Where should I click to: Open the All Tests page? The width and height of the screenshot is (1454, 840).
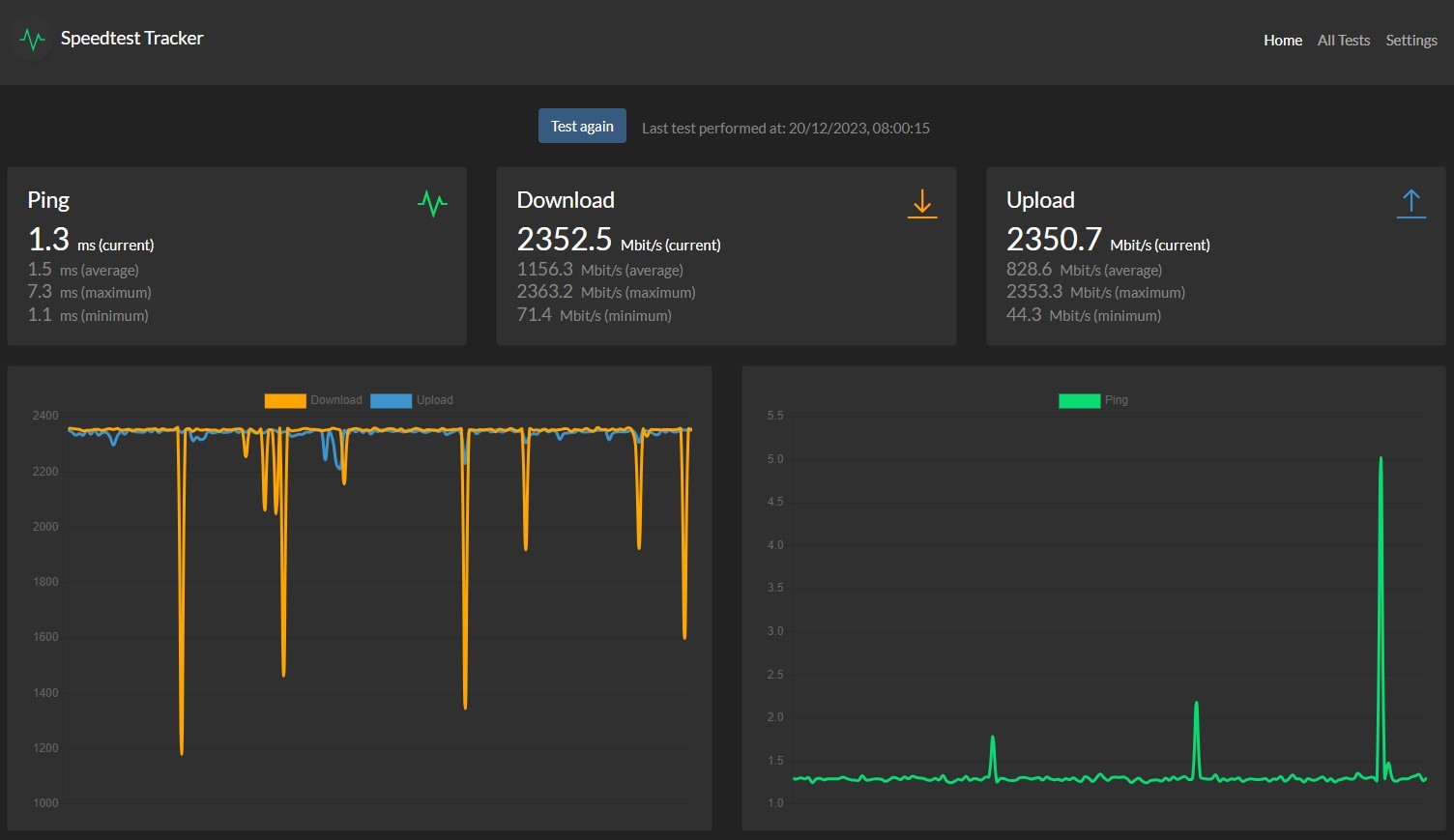(x=1343, y=41)
